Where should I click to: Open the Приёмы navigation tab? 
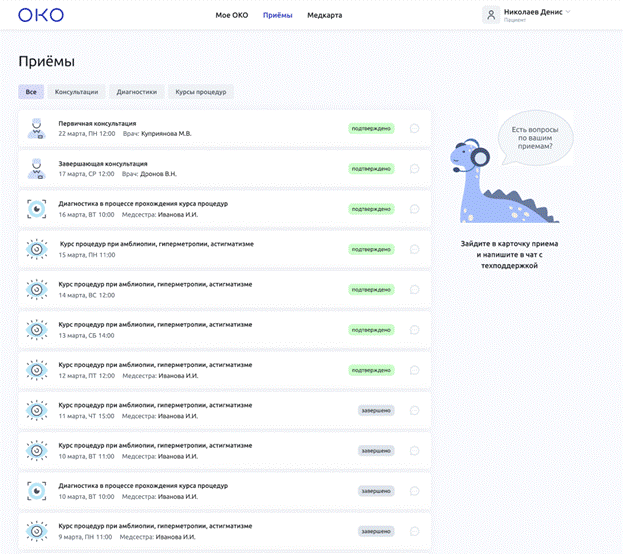277,15
